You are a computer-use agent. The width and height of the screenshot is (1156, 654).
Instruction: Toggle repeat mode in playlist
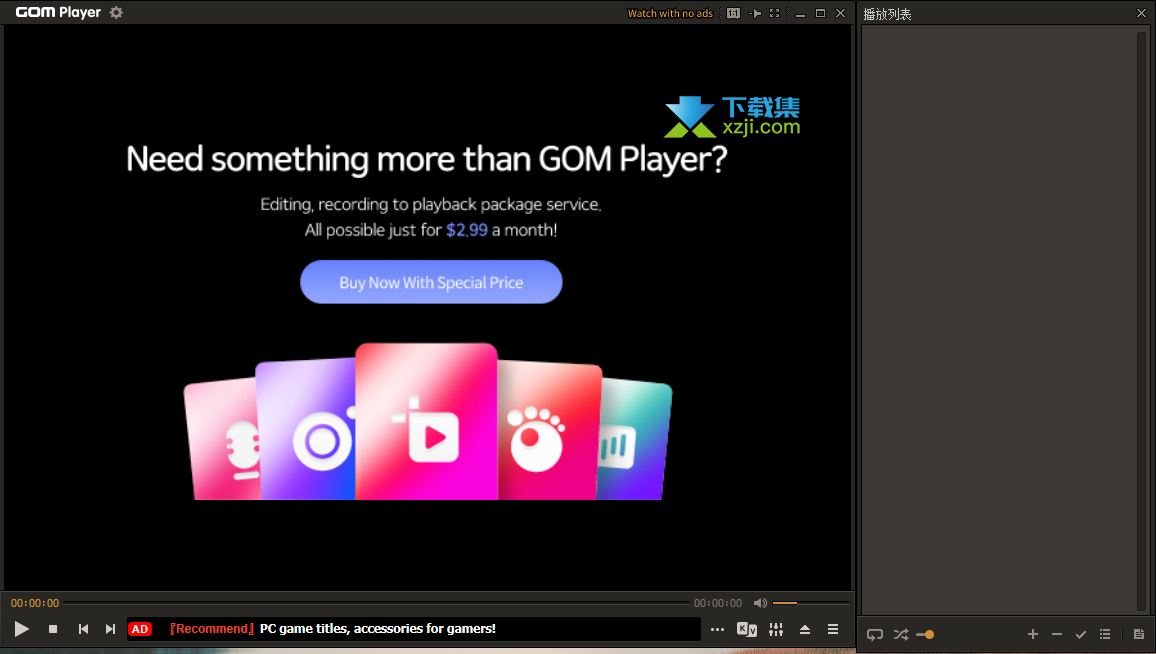874,634
